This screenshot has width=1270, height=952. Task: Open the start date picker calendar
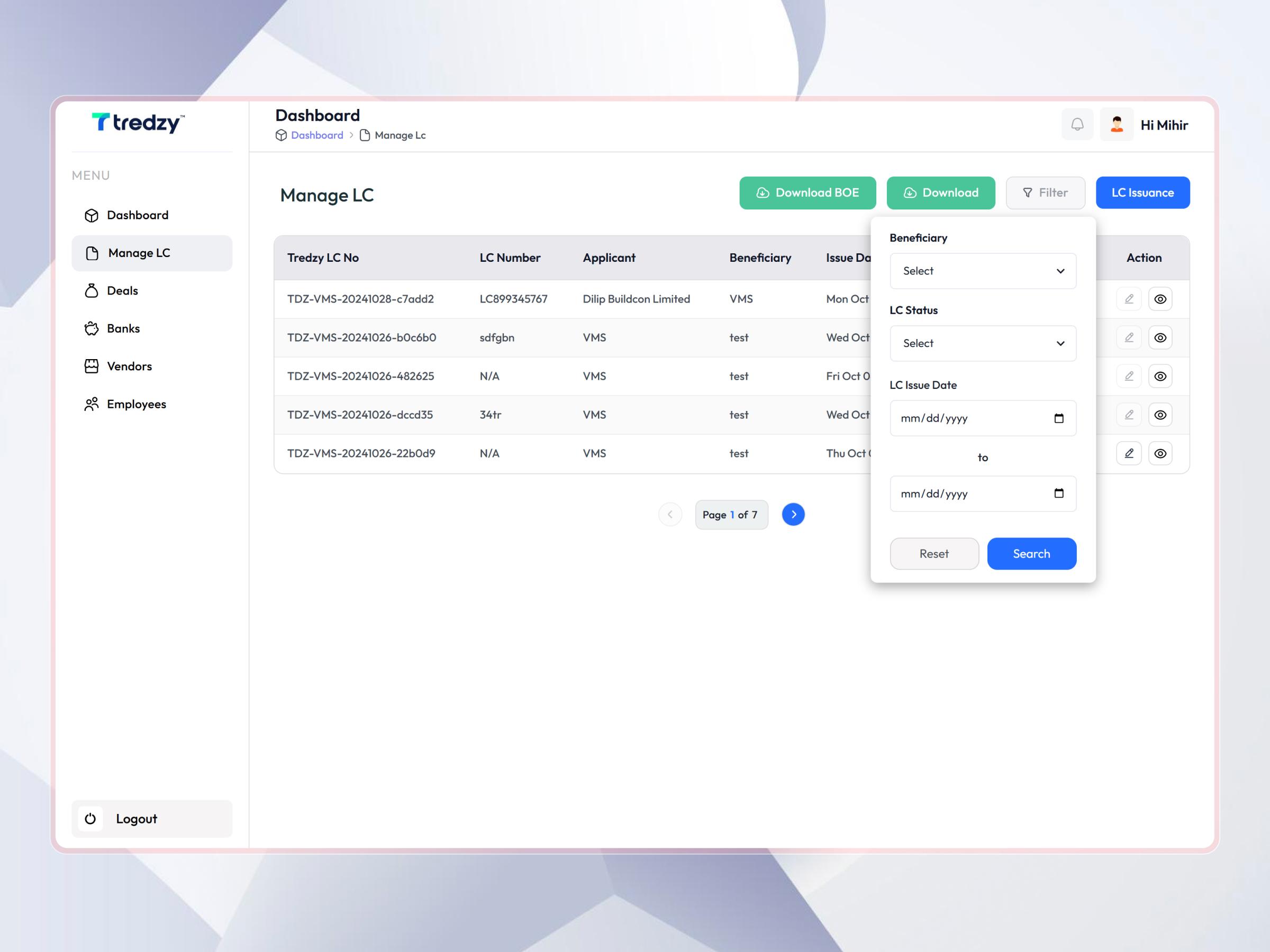tap(1059, 418)
